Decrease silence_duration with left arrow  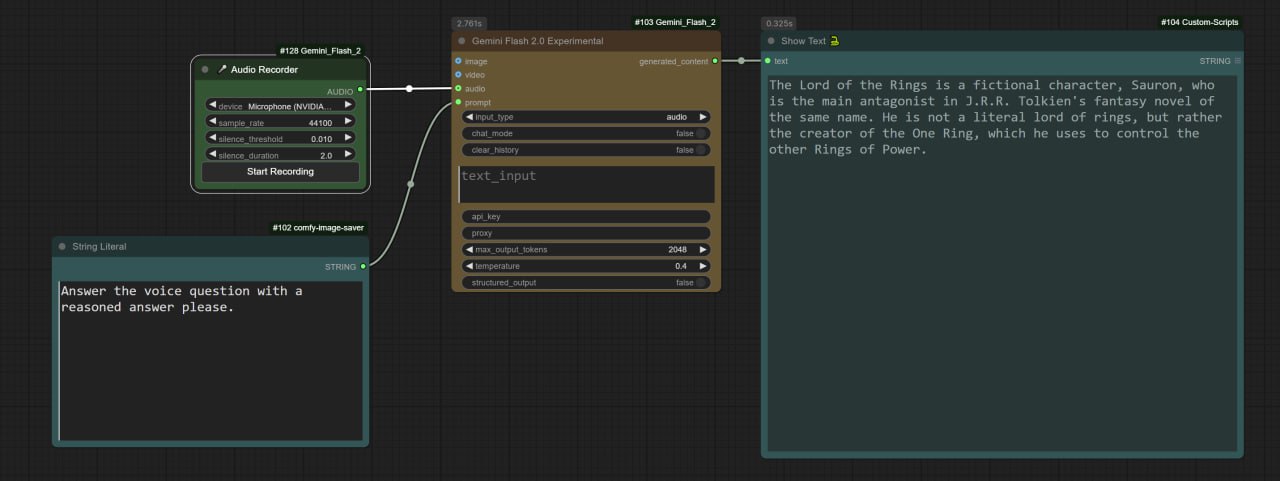pyautogui.click(x=212, y=155)
